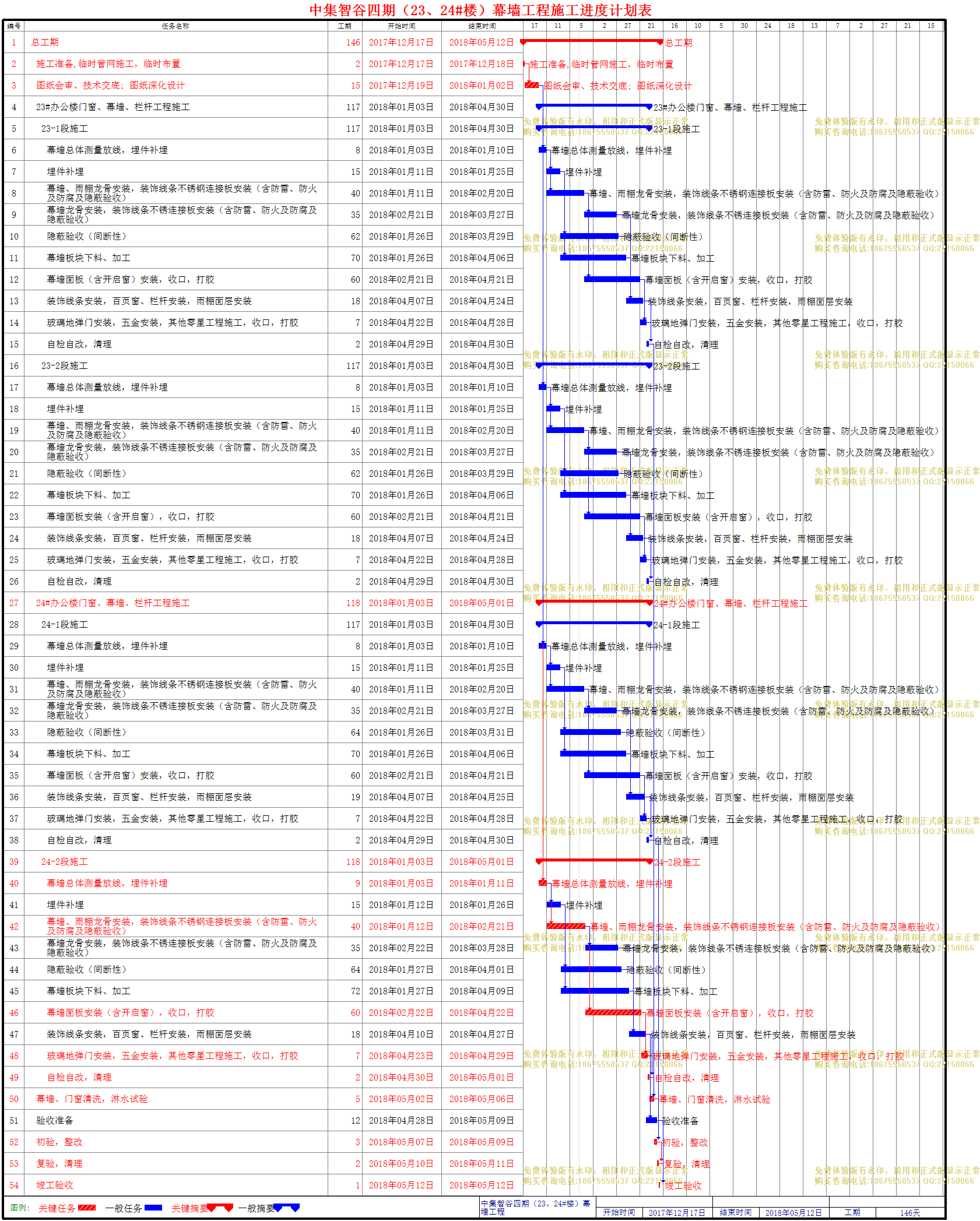Click footer duration value 146天
The image size is (980, 1221).
(x=910, y=1212)
